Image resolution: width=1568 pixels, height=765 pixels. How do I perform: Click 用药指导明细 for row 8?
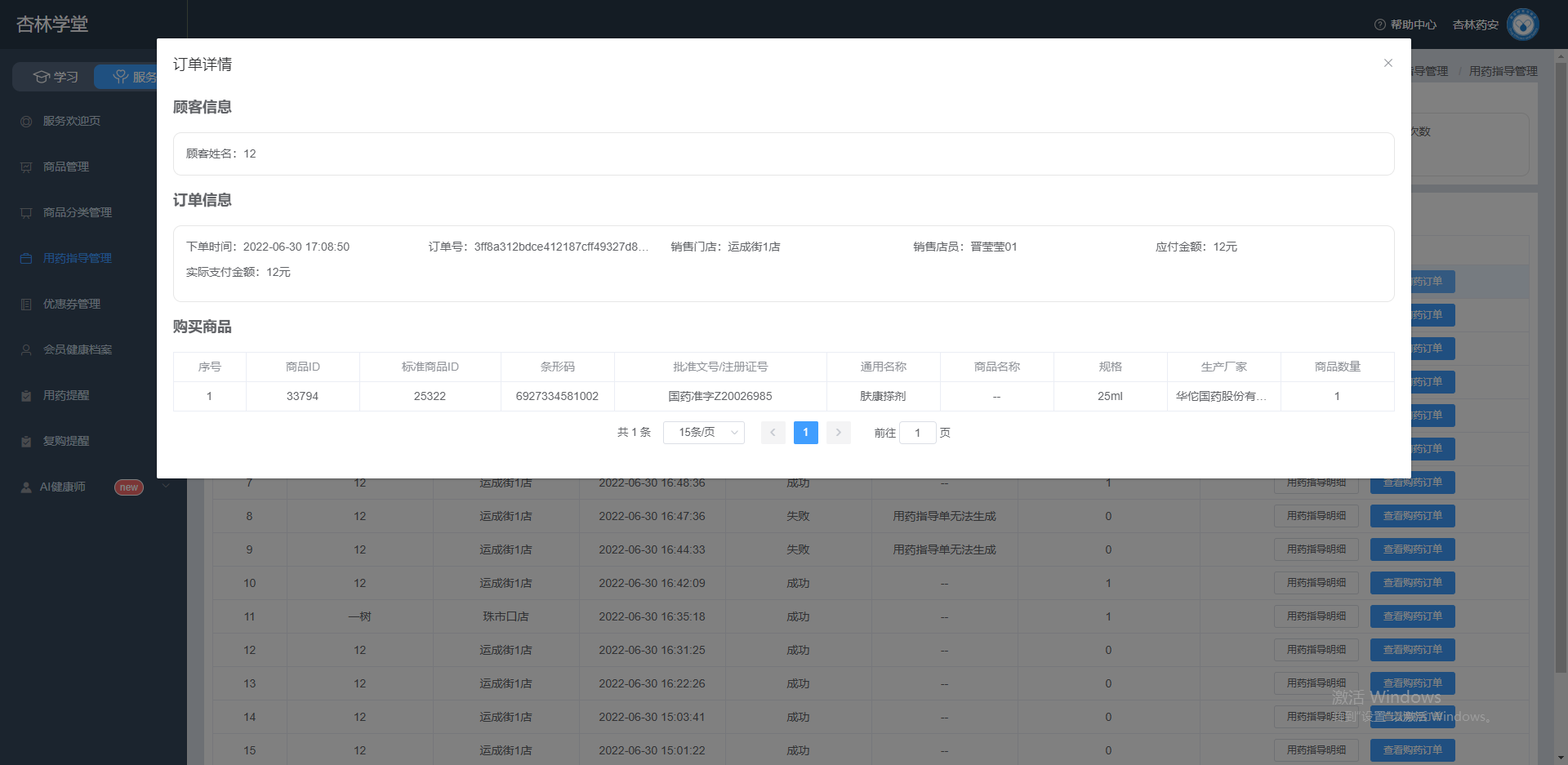point(1316,516)
